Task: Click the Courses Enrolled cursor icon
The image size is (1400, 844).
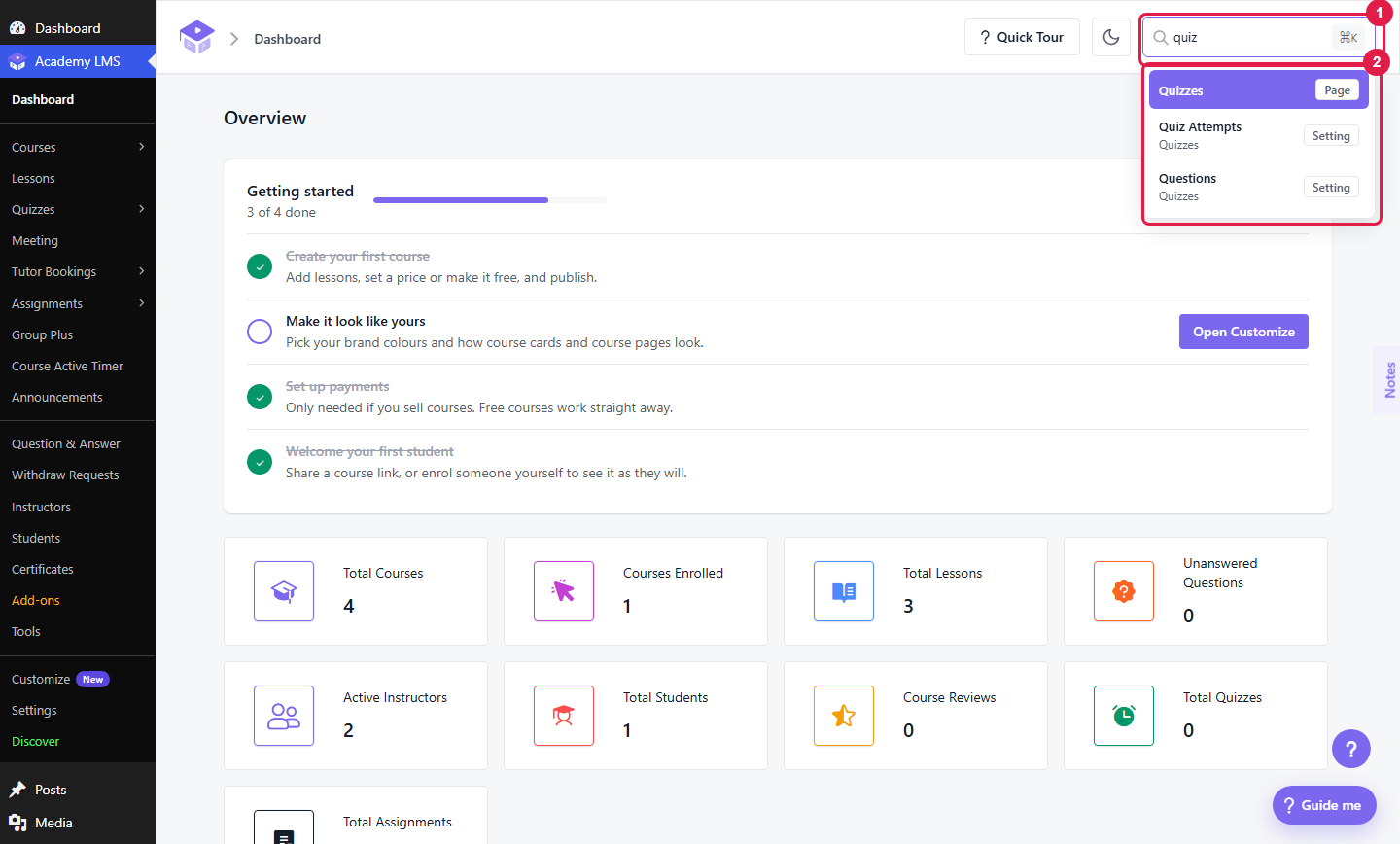Action: pyautogui.click(x=564, y=591)
